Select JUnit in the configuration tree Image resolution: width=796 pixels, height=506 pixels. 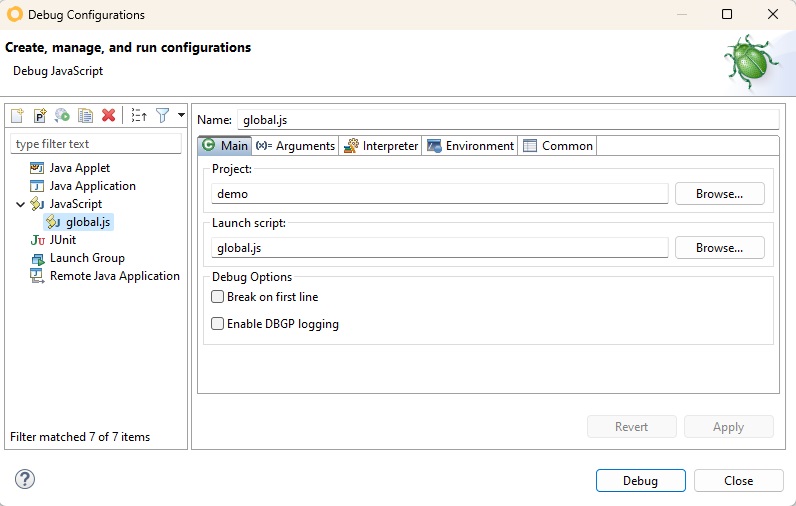(62, 240)
